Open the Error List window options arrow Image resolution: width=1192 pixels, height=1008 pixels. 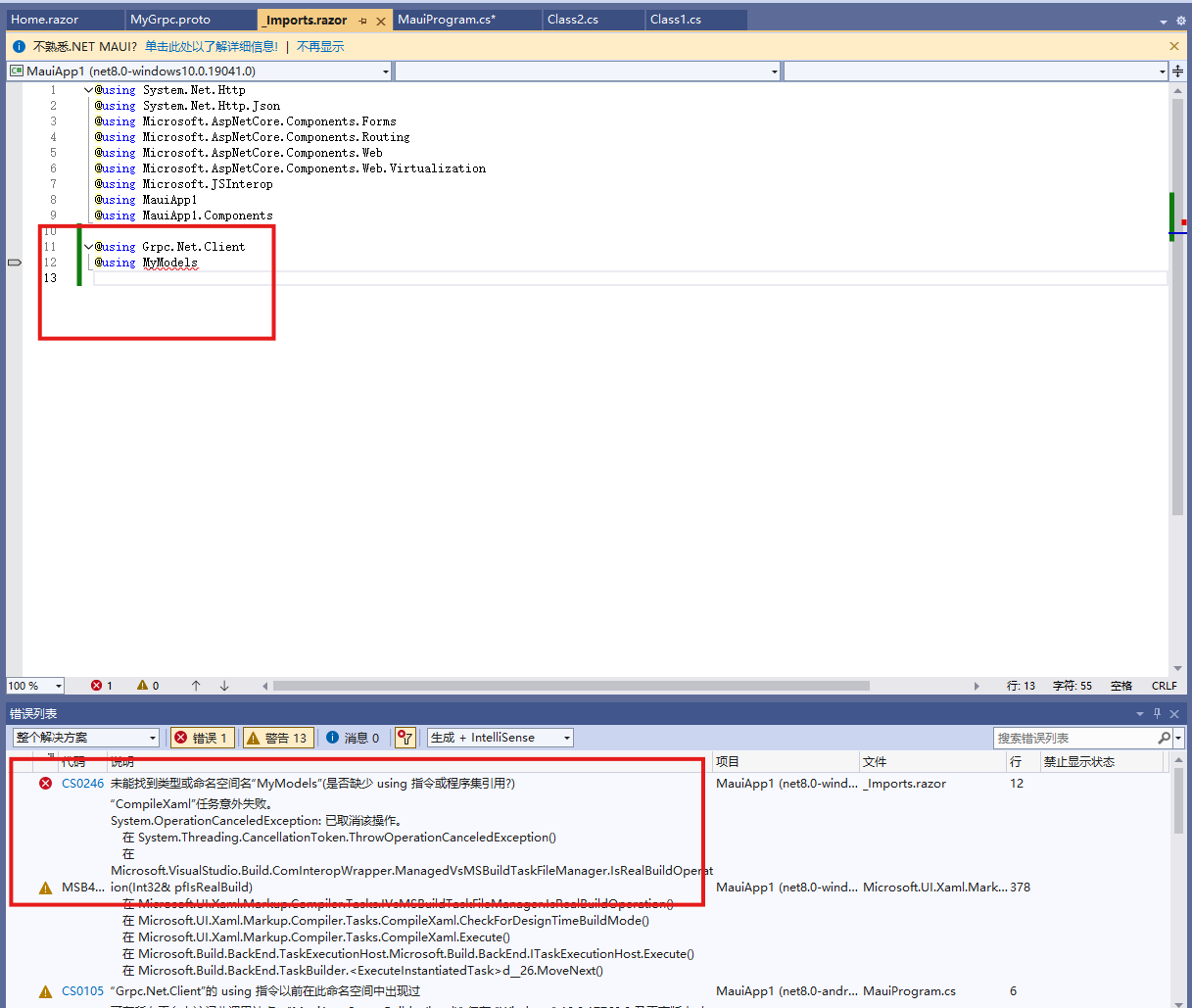pyautogui.click(x=1140, y=713)
